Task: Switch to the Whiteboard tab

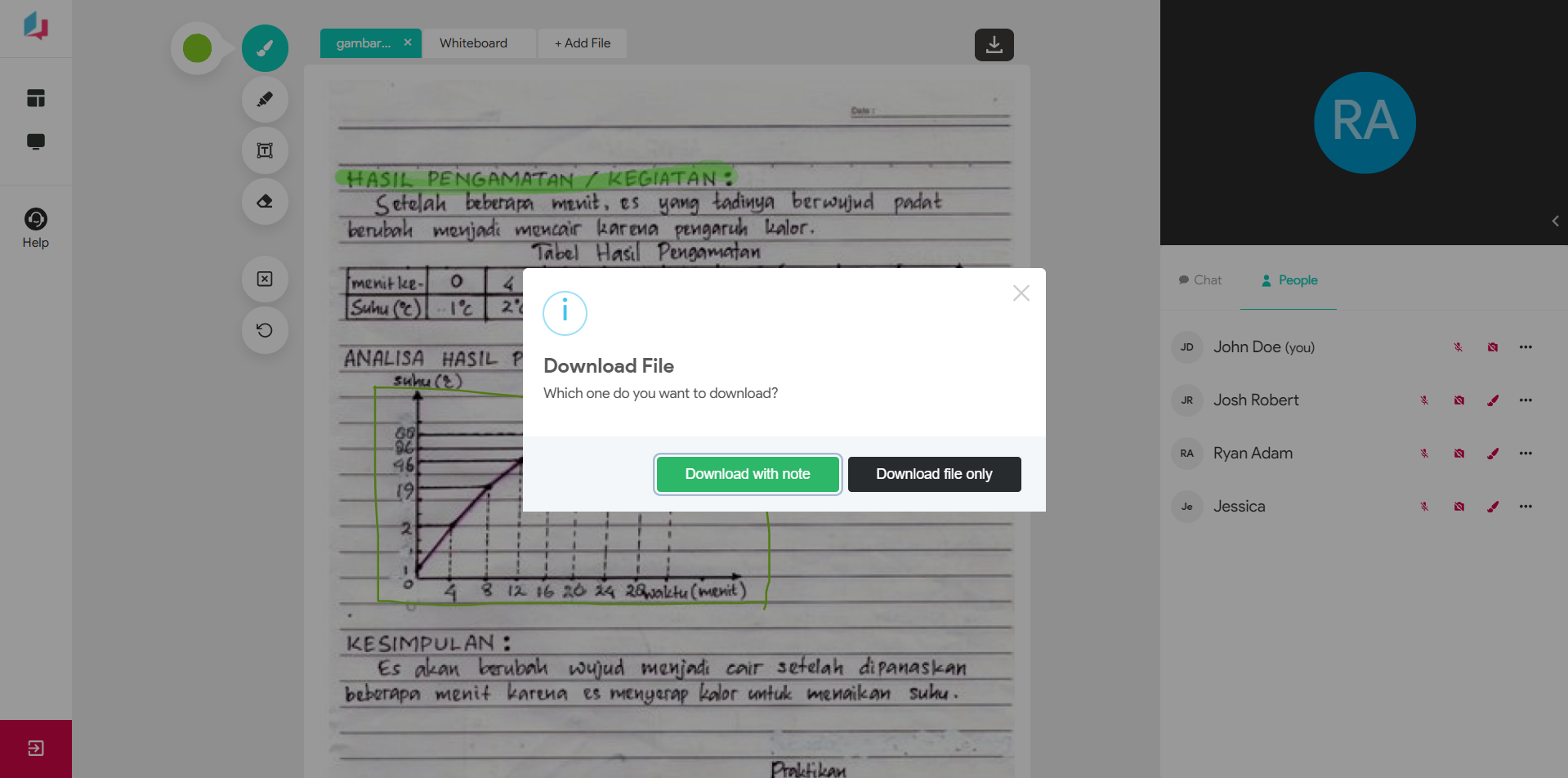Action: coord(473,43)
